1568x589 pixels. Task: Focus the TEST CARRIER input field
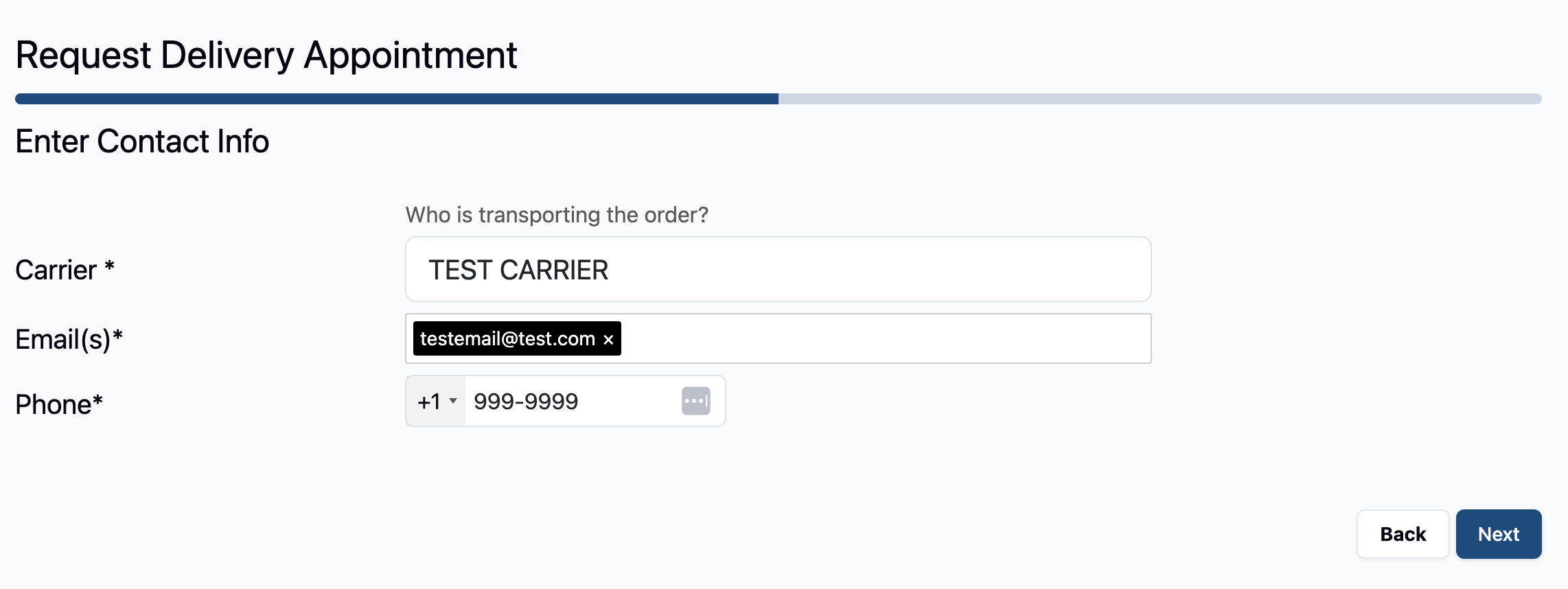point(778,269)
